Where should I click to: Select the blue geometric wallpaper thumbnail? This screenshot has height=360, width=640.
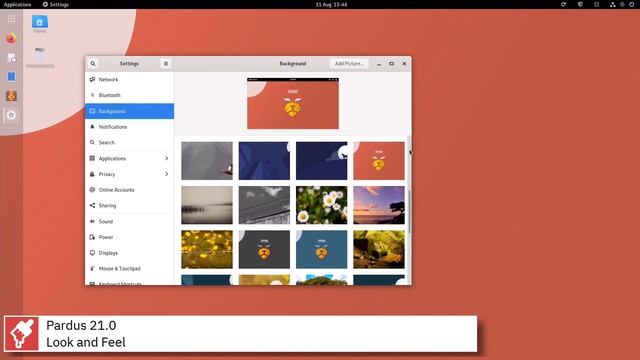pos(264,161)
